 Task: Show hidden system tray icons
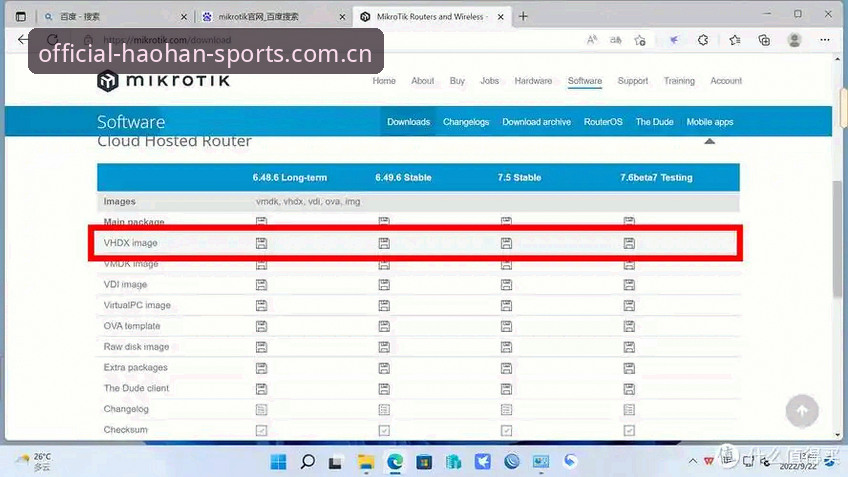pos(693,461)
